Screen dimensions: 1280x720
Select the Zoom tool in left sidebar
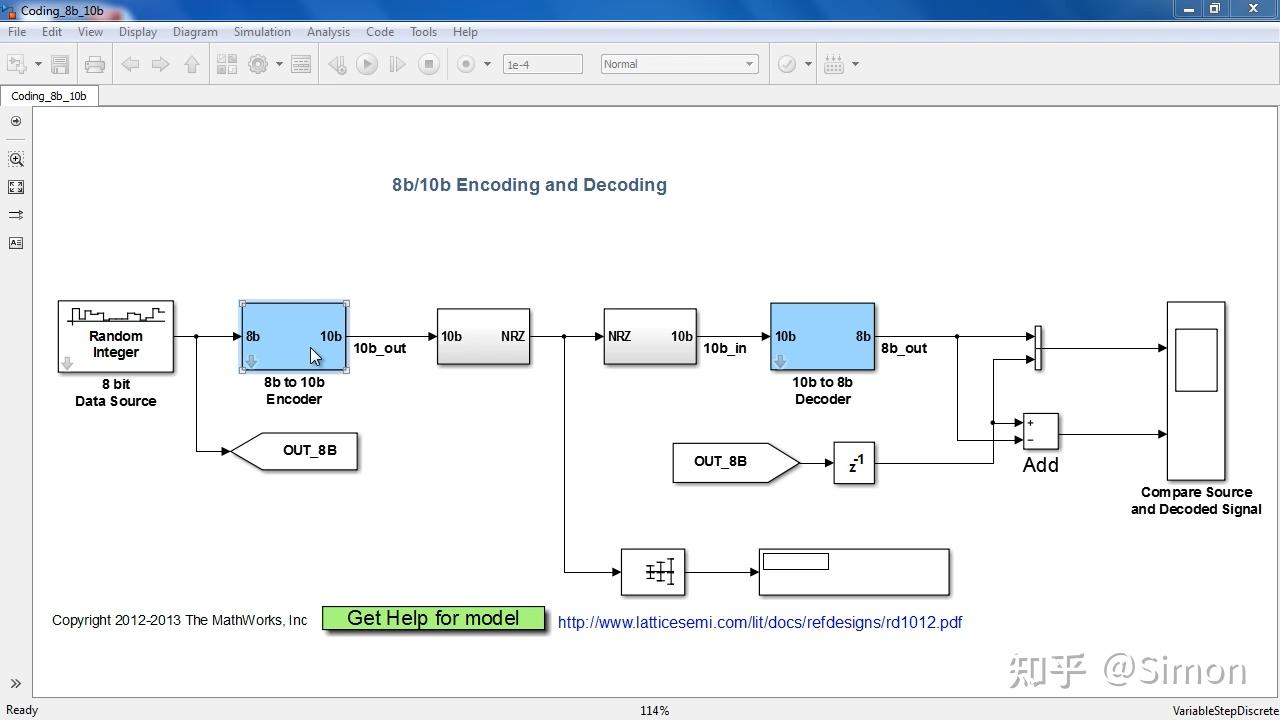(x=16, y=159)
